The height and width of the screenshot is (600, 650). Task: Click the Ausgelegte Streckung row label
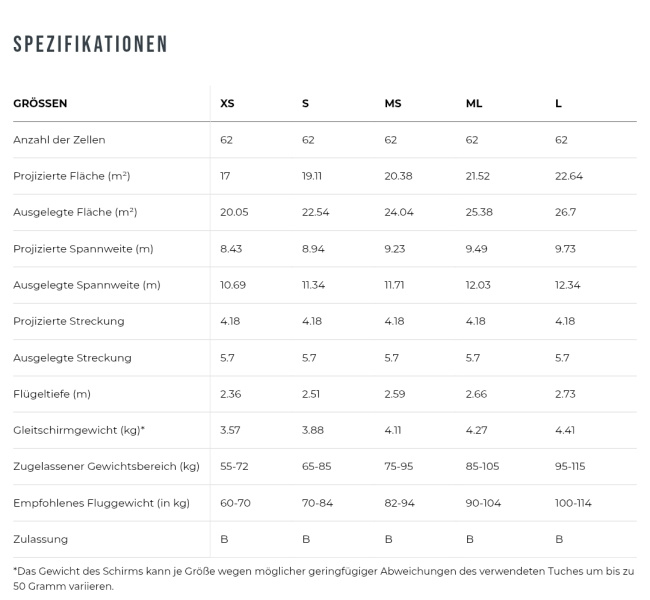72,357
